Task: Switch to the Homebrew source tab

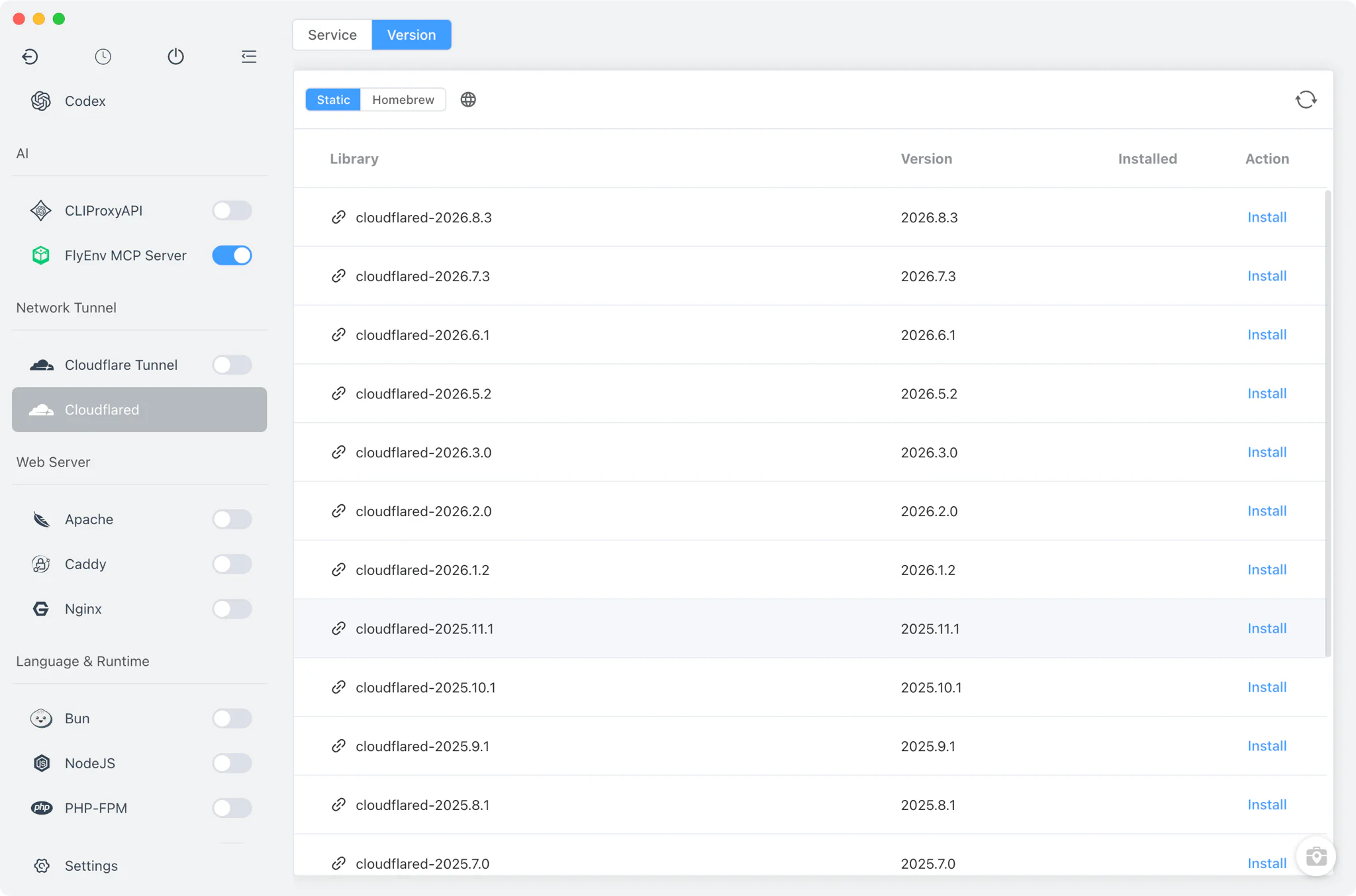Action: coord(403,99)
